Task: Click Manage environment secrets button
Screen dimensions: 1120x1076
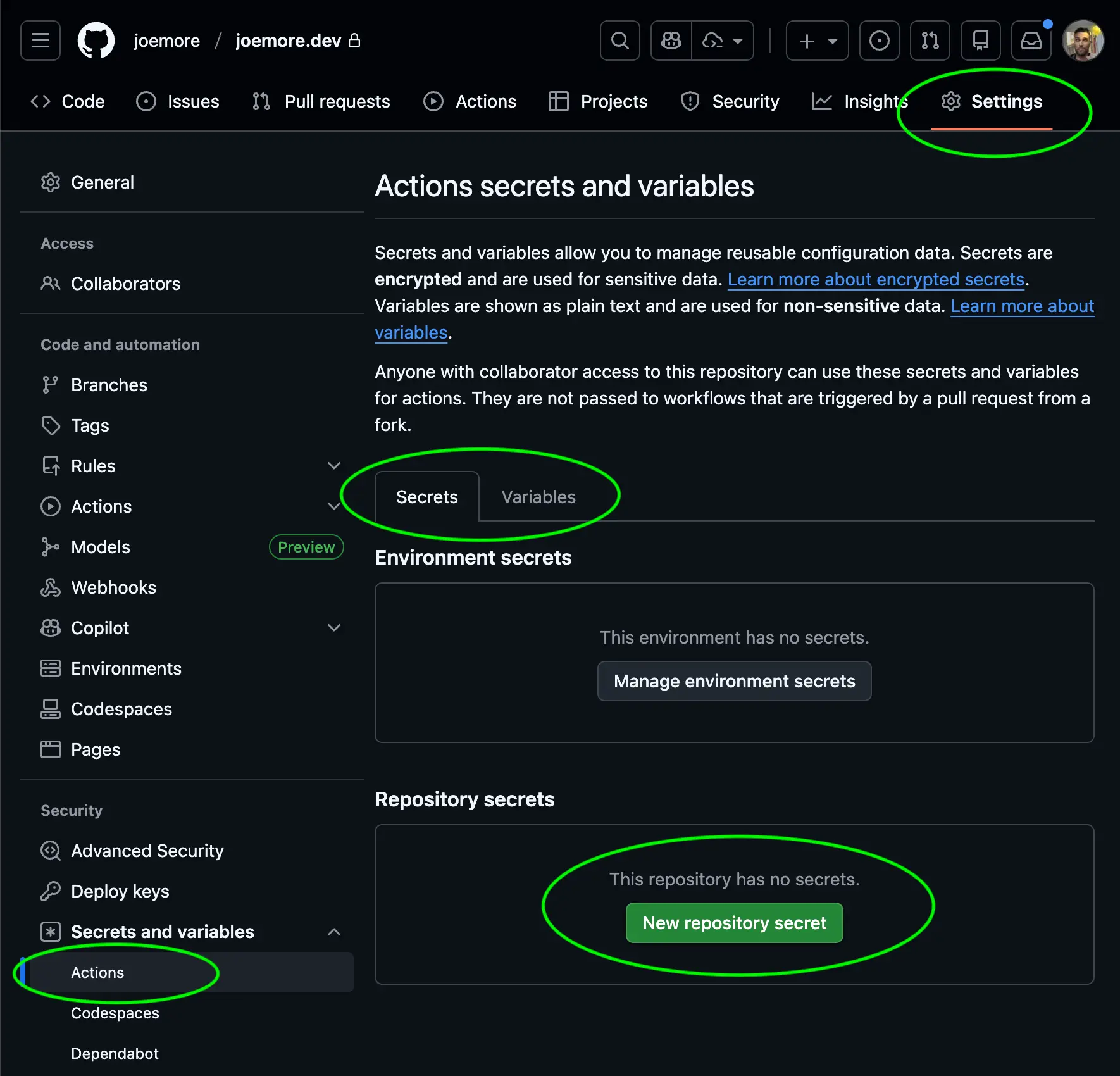Action: point(734,681)
